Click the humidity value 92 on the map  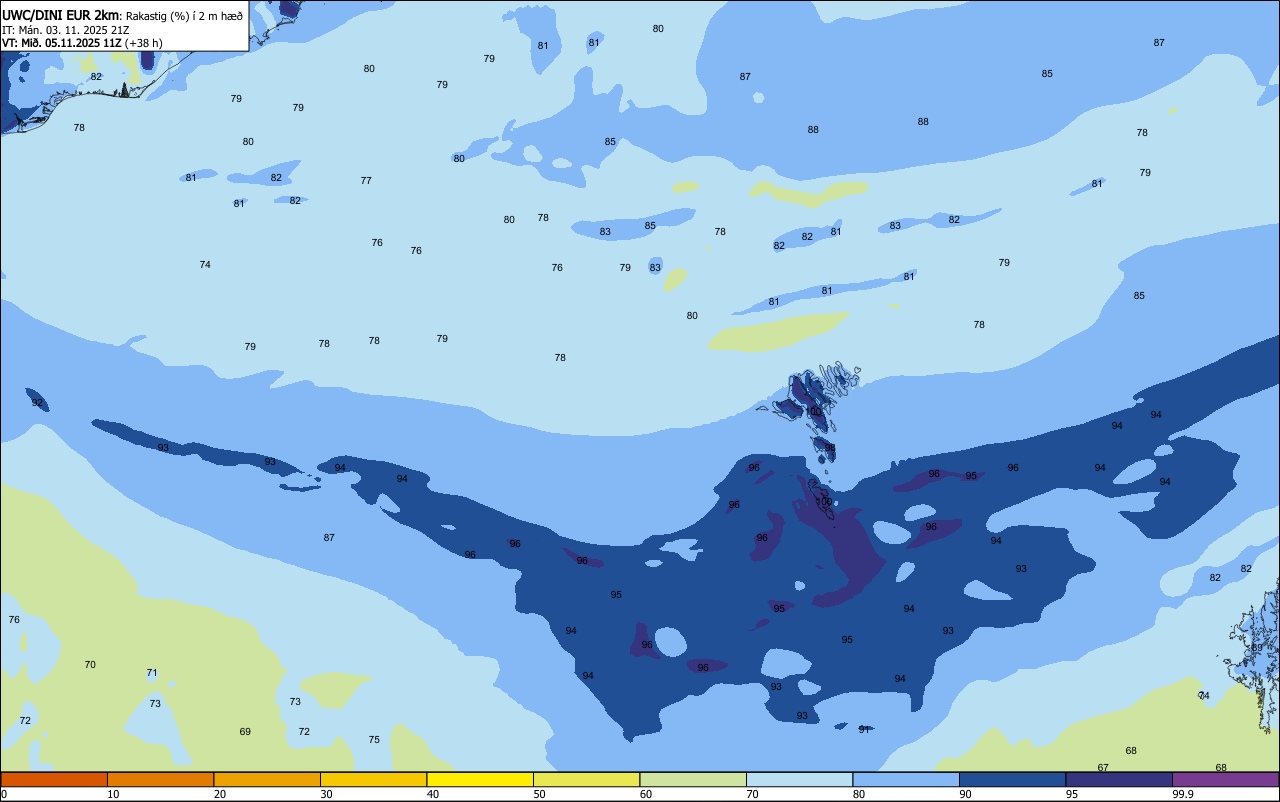pyautogui.click(x=37, y=403)
